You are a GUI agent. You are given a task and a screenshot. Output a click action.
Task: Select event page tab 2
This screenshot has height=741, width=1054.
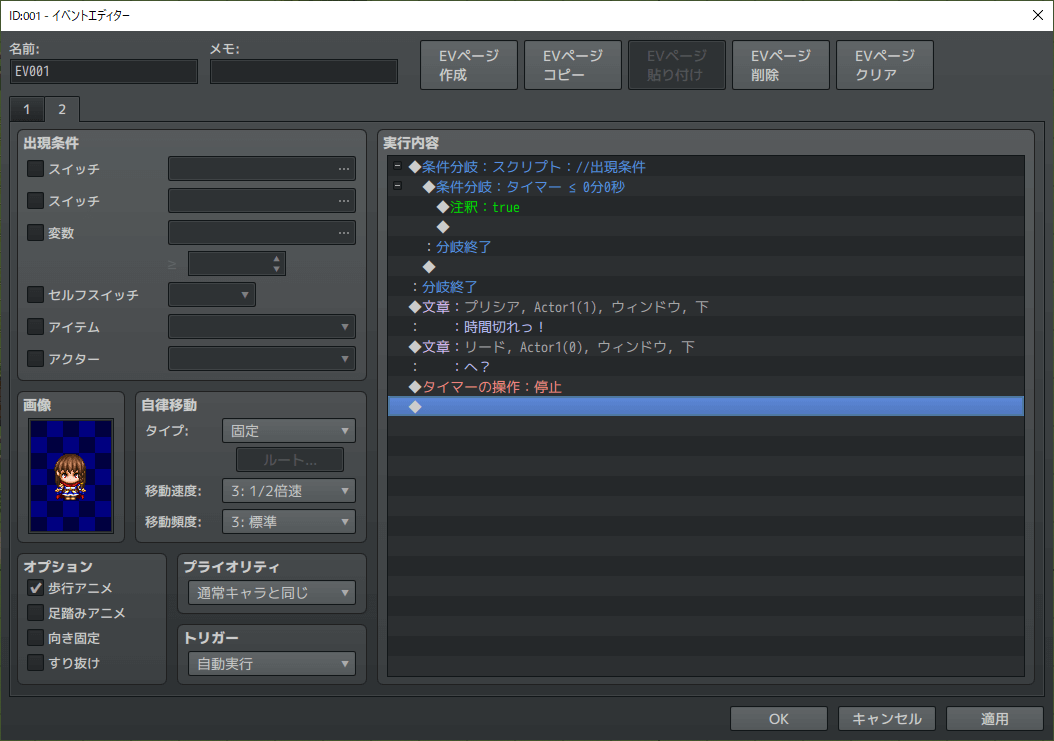point(62,109)
